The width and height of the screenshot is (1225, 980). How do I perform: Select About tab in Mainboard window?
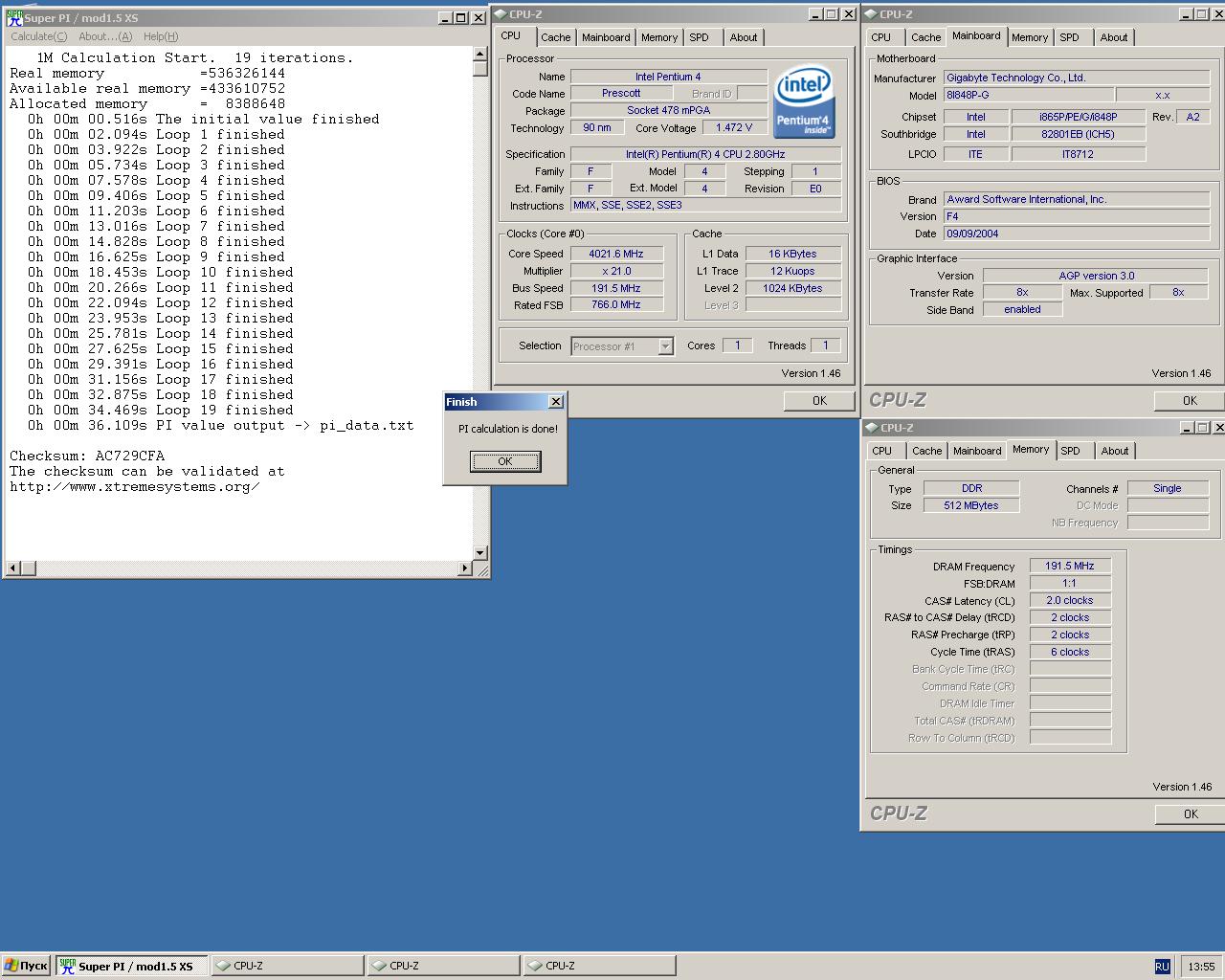click(x=1114, y=37)
